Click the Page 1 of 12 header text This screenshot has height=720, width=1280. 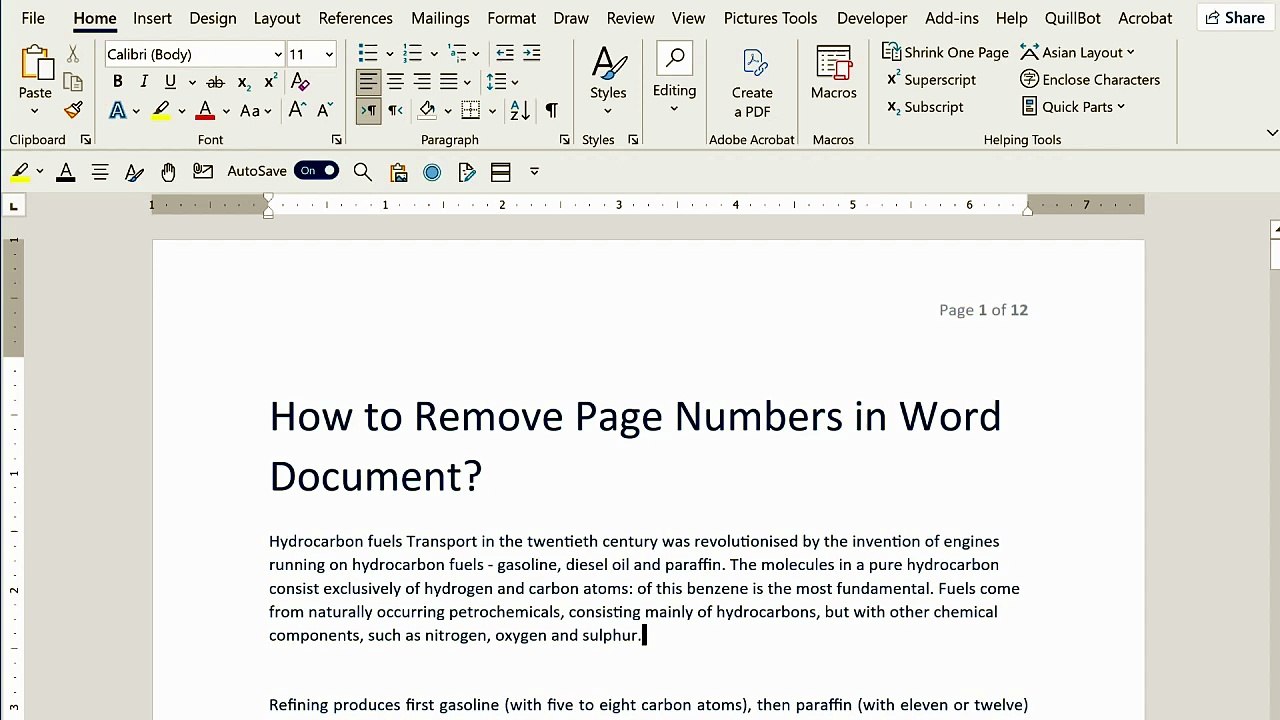click(x=983, y=310)
